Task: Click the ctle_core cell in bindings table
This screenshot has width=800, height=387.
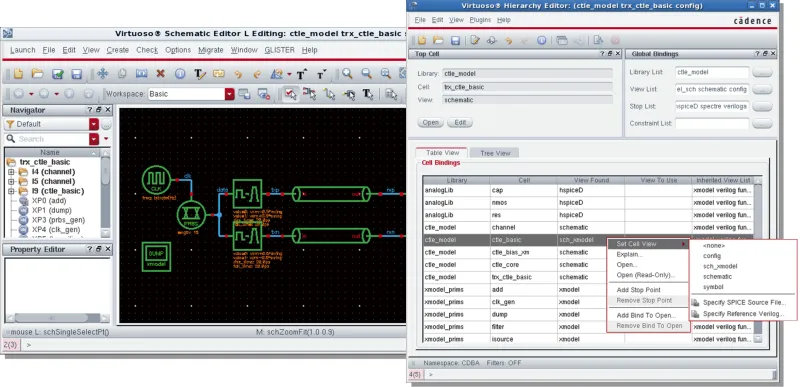Action: [523, 265]
